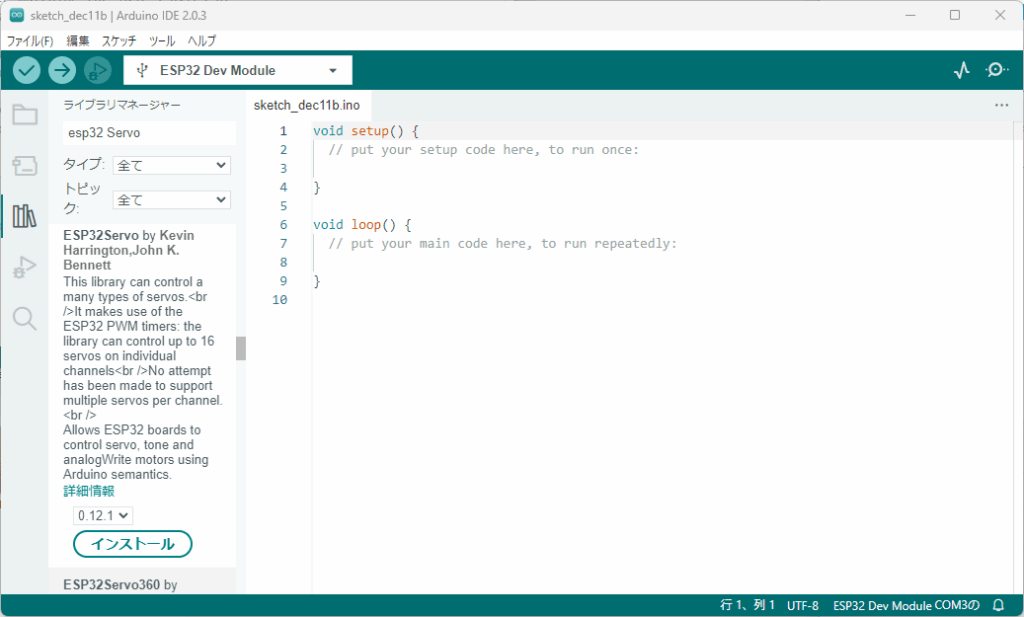
Task: Click the Verify sketch checkmark button
Action: 27,70
